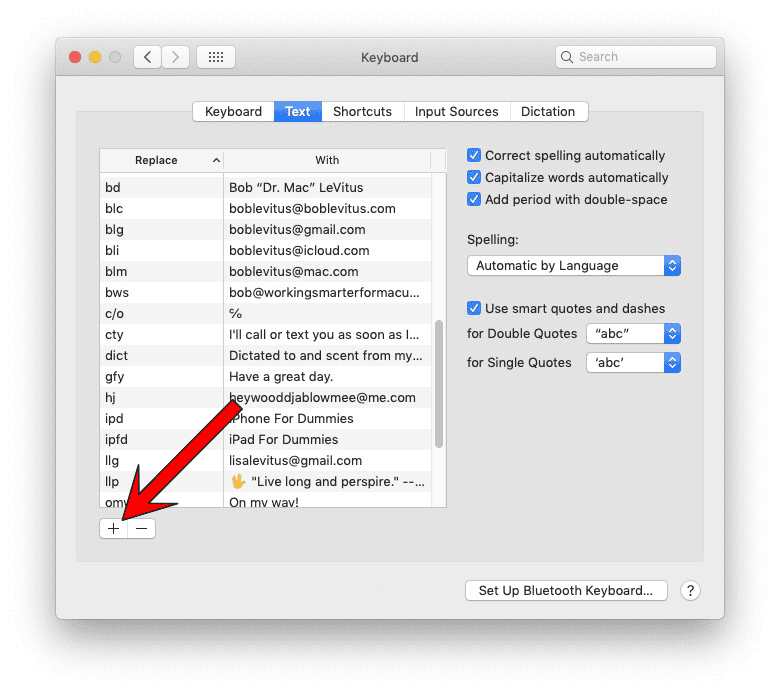The image size is (780, 693).
Task: Click Set Up Bluetooth Keyboard button
Action: pyautogui.click(x=565, y=591)
